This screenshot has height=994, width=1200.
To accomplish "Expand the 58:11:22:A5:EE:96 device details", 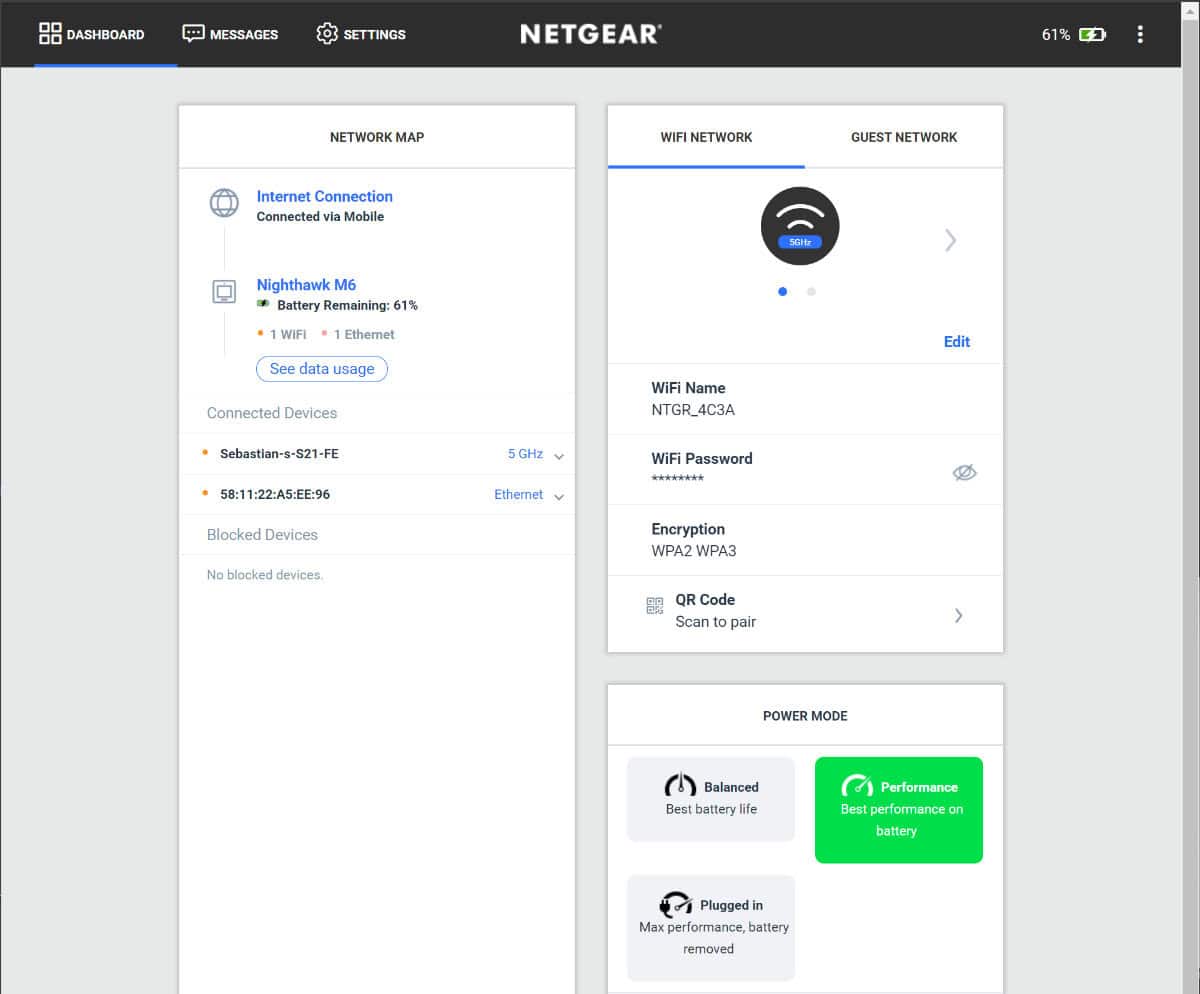I will tap(559, 497).
